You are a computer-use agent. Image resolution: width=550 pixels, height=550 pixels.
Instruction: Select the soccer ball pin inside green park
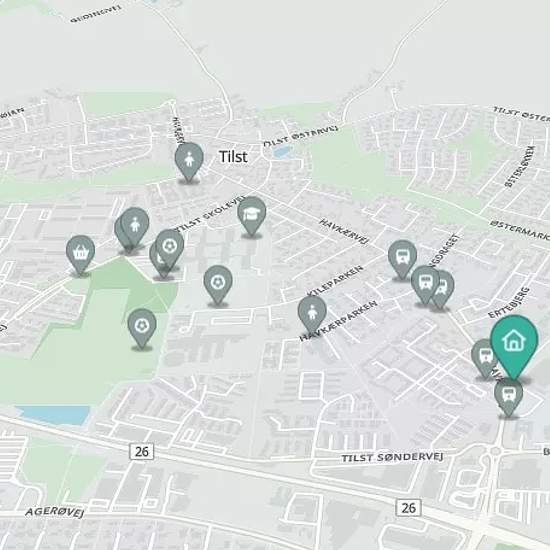pyautogui.click(x=142, y=328)
